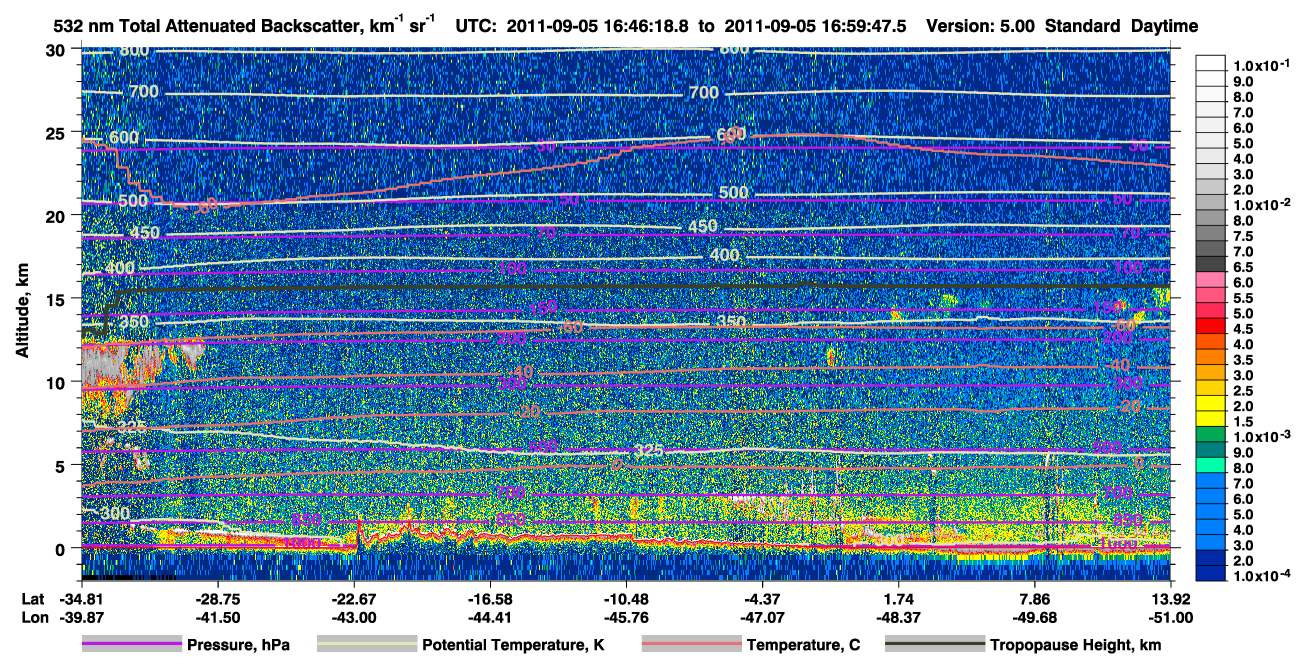Select the 'Pressure, hPa' legend label
Viewport: 1300px width, 667px height.
click(238, 645)
